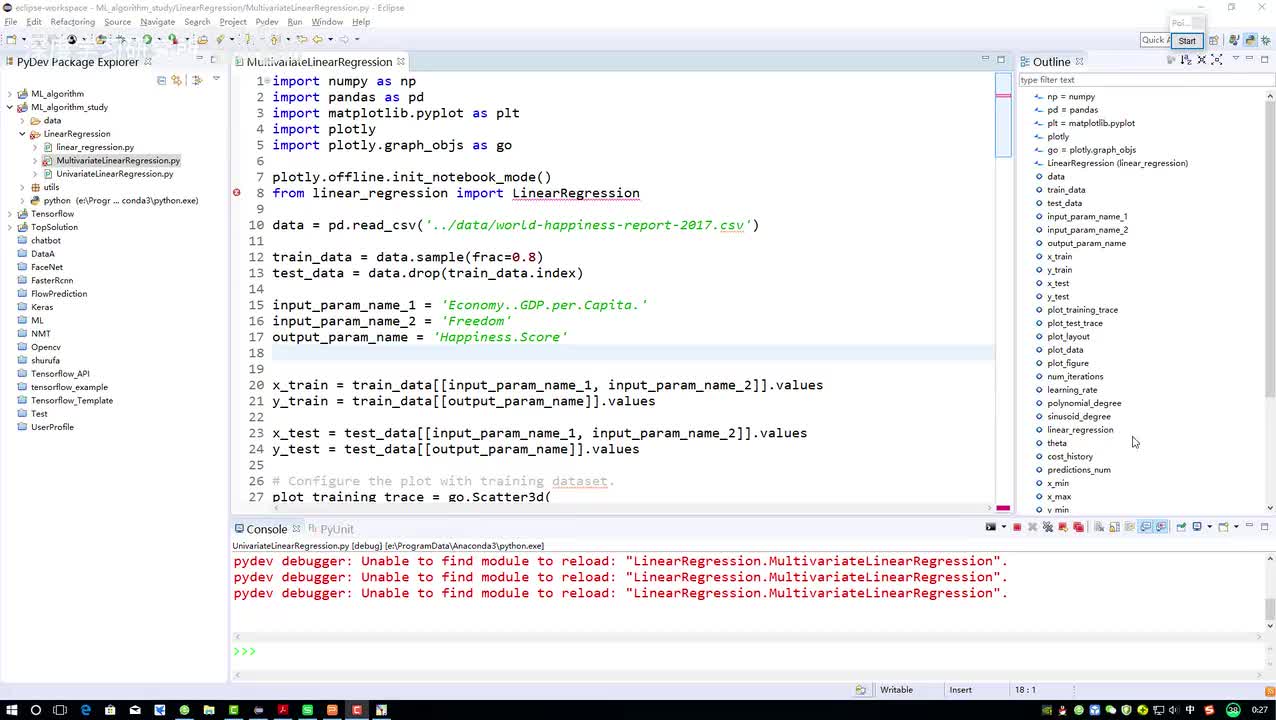Click Pin Console icon

1181,527
